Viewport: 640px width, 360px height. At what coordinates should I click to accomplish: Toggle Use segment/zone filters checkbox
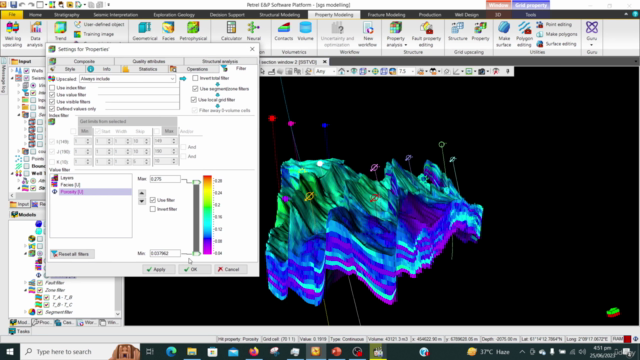click(x=195, y=89)
